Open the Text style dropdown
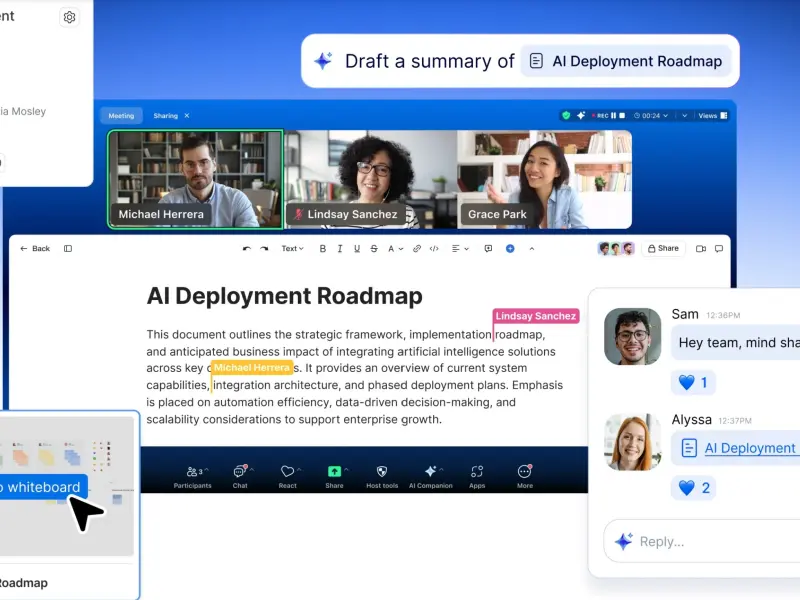This screenshot has height=600, width=800. tap(292, 248)
